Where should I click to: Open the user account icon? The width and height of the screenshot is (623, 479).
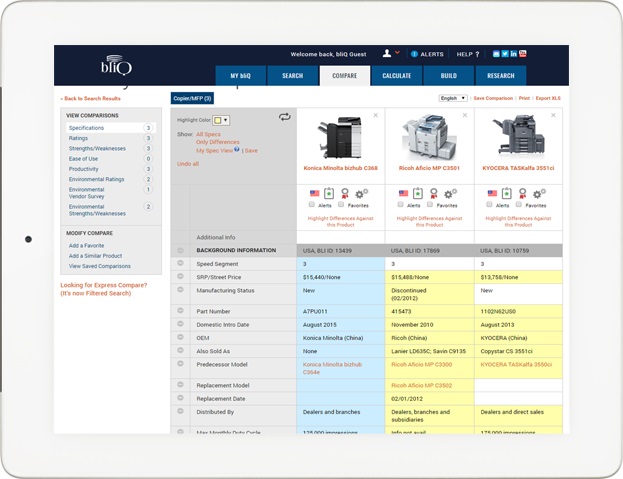pos(387,53)
